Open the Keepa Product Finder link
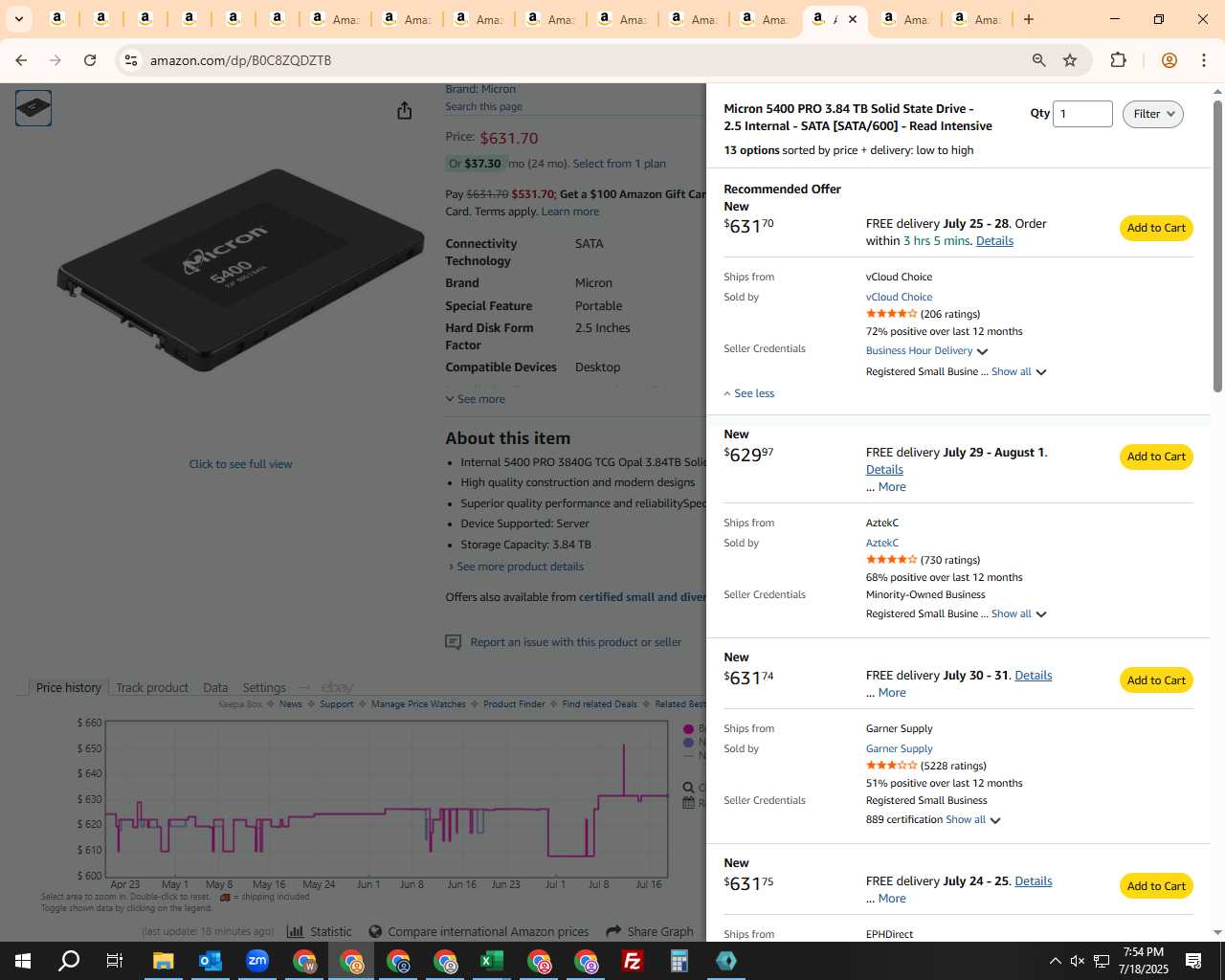Image resolution: width=1225 pixels, height=980 pixels. pyautogui.click(x=514, y=704)
